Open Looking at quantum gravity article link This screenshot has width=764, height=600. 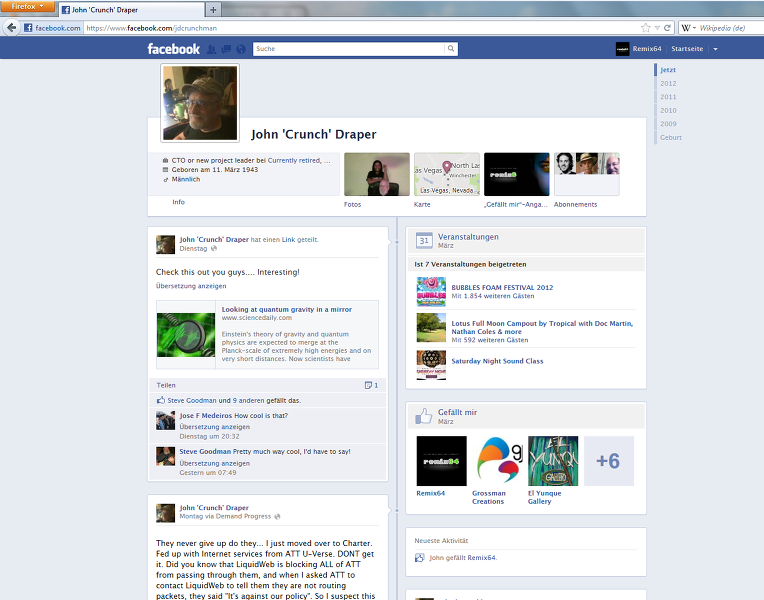pyautogui.click(x=286, y=310)
